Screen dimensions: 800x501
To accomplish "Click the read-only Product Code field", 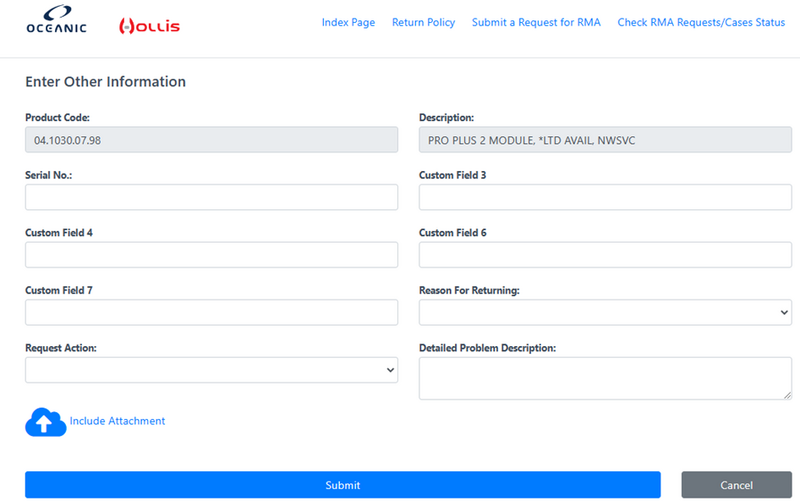I will (211, 140).
